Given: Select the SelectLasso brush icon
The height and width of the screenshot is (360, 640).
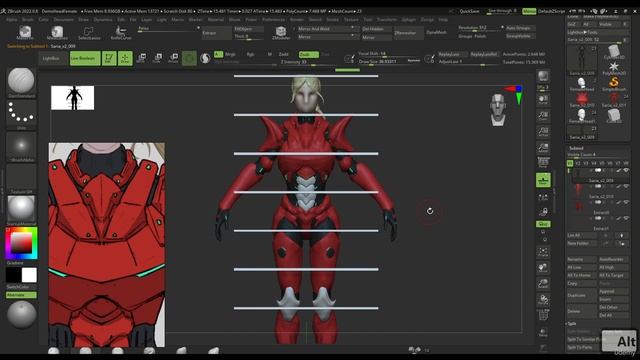Looking at the screenshot, I should (x=89, y=33).
